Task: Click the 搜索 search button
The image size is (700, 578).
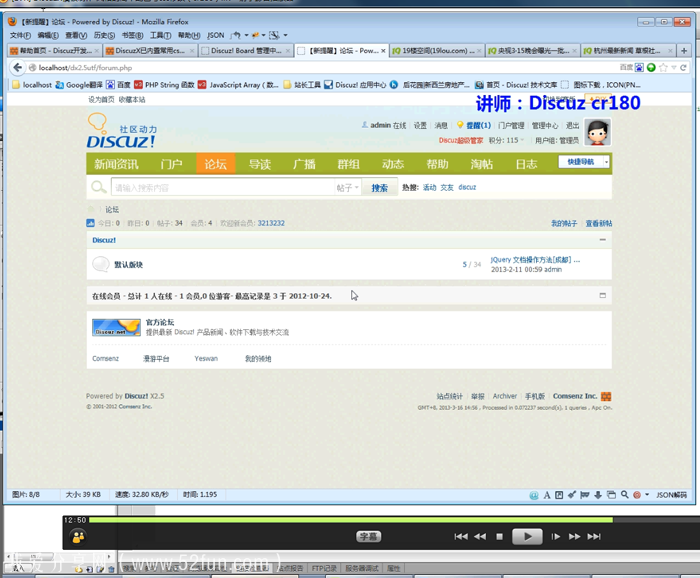Action: [380, 188]
